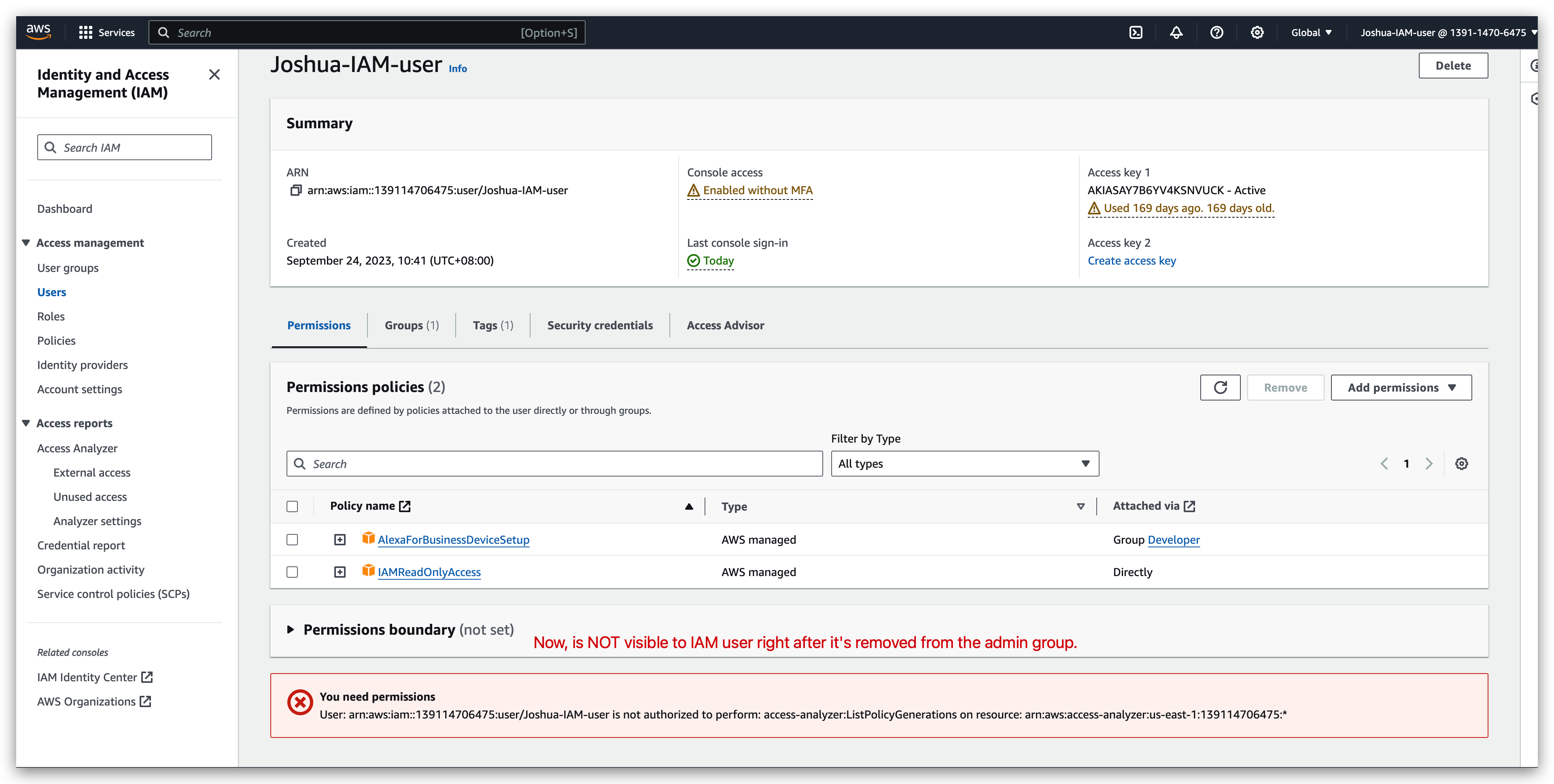
Task: Expand the Permissions boundary section
Action: [291, 629]
